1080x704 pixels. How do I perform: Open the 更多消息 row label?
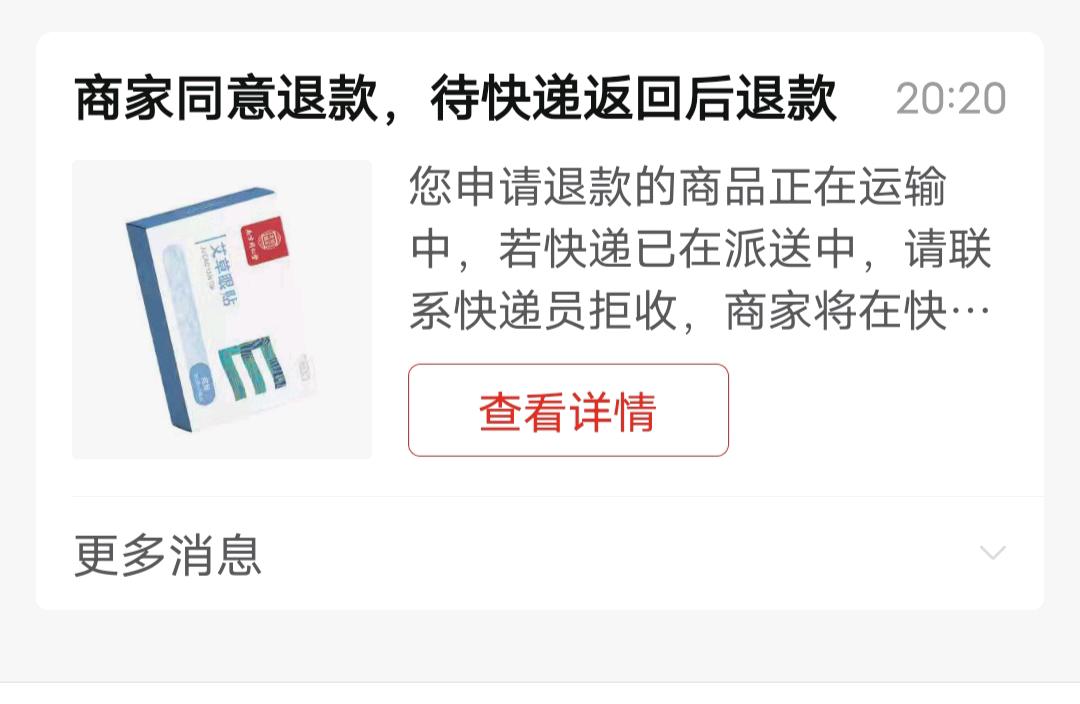pos(167,555)
